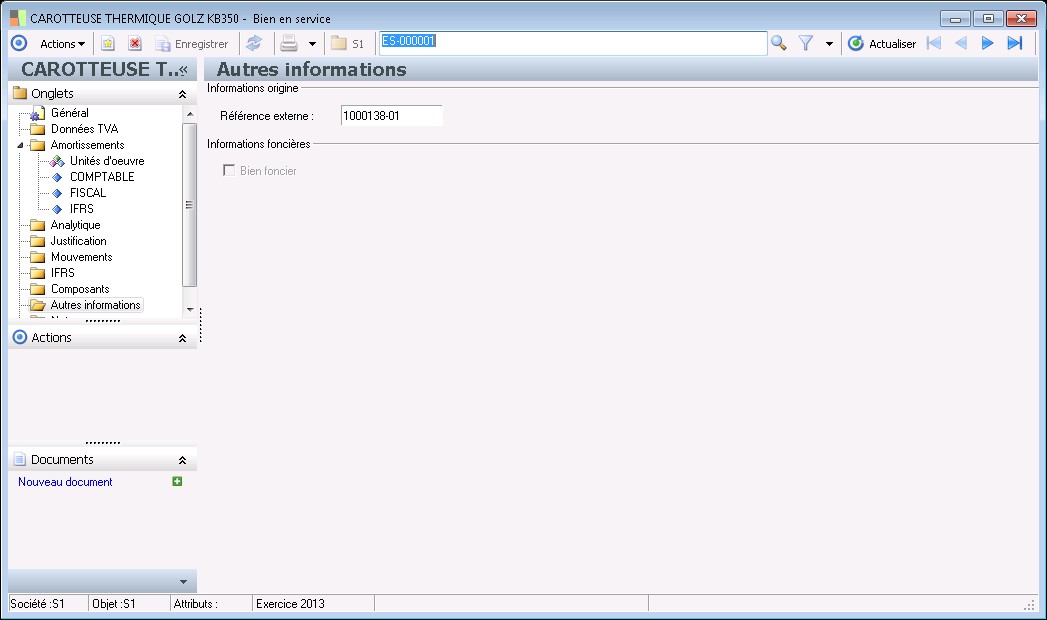The width and height of the screenshot is (1047, 620).
Task: Collapse the Amortissements tree node
Action: [20, 145]
